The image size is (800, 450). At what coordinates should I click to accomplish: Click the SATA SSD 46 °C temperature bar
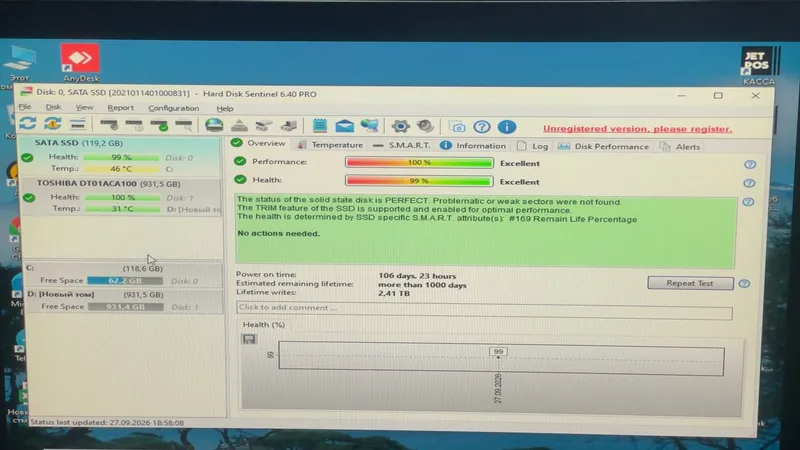pos(121,168)
